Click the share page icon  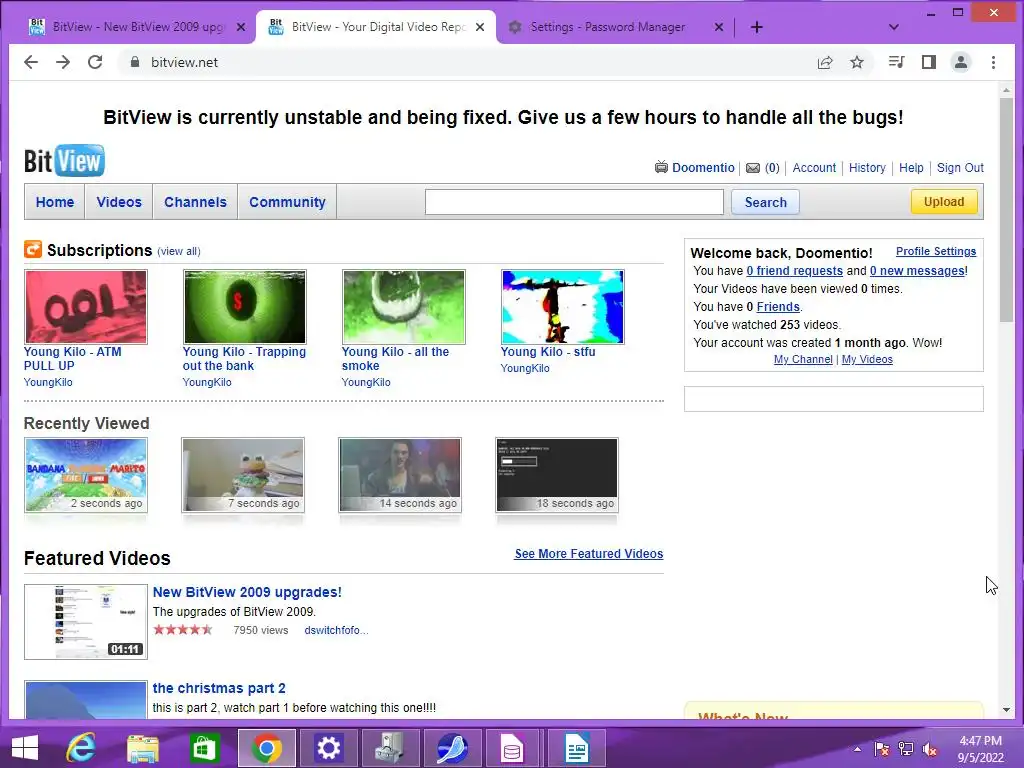(825, 62)
